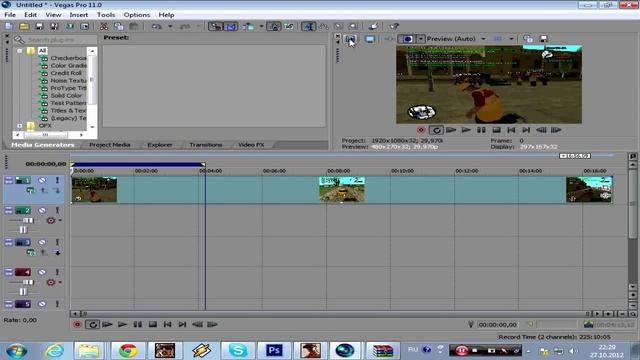The image size is (640, 360).
Task: Expand the OFX folder tree node
Action: (20, 126)
